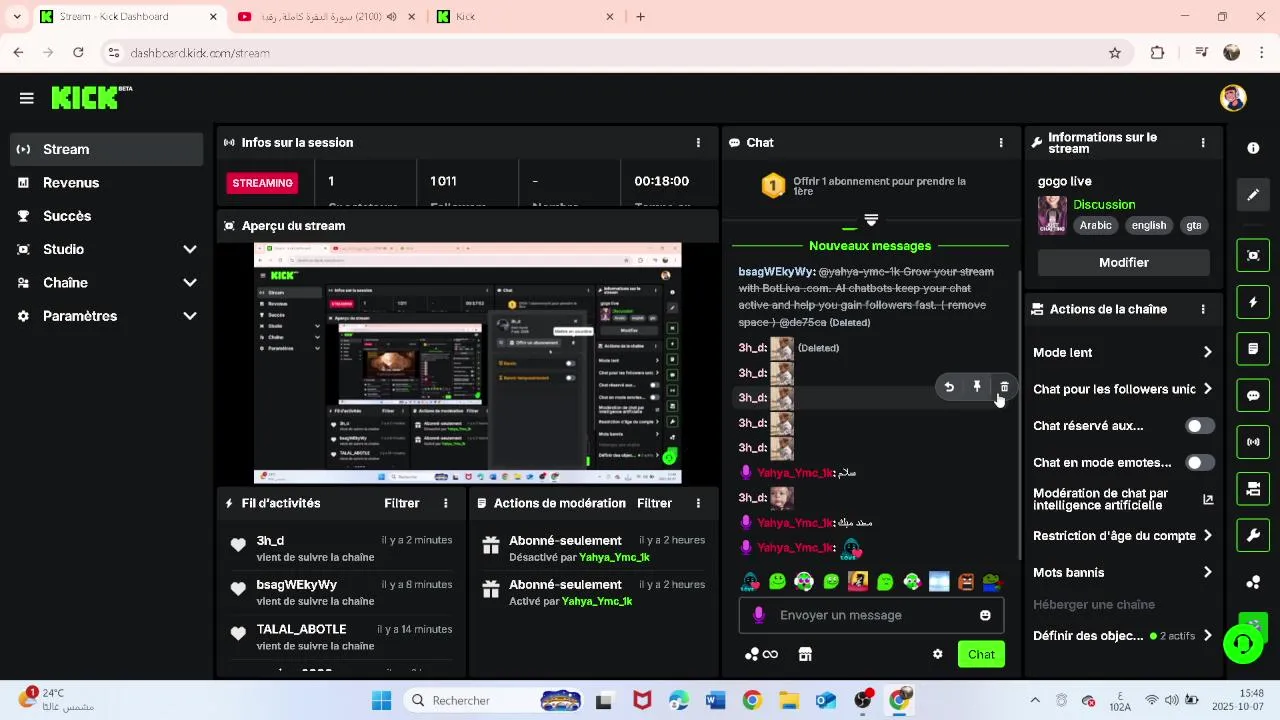This screenshot has height=720, width=1280.
Task: Click the channel points infinity icon
Action: [x=762, y=654]
